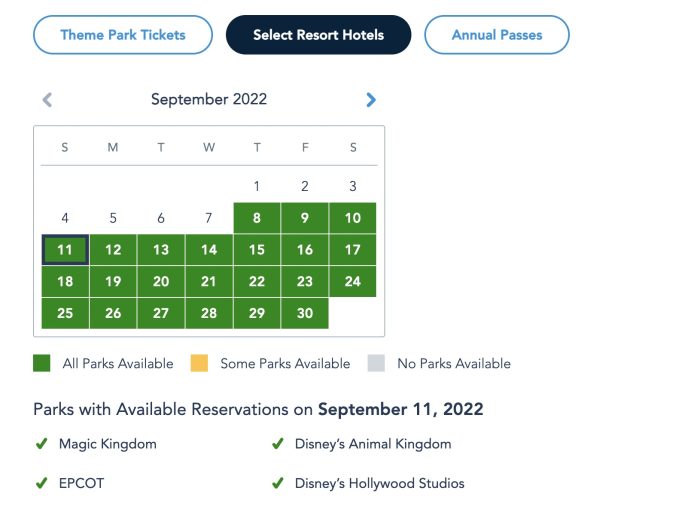Select September 24 on the calendar
The height and width of the screenshot is (527, 700).
[x=353, y=281]
